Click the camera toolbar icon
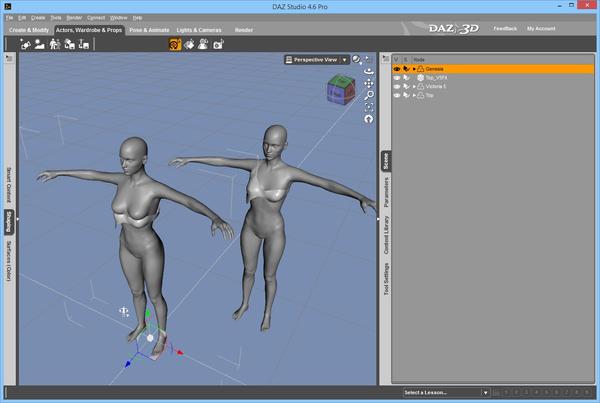This screenshot has height=403, width=600. [218, 44]
